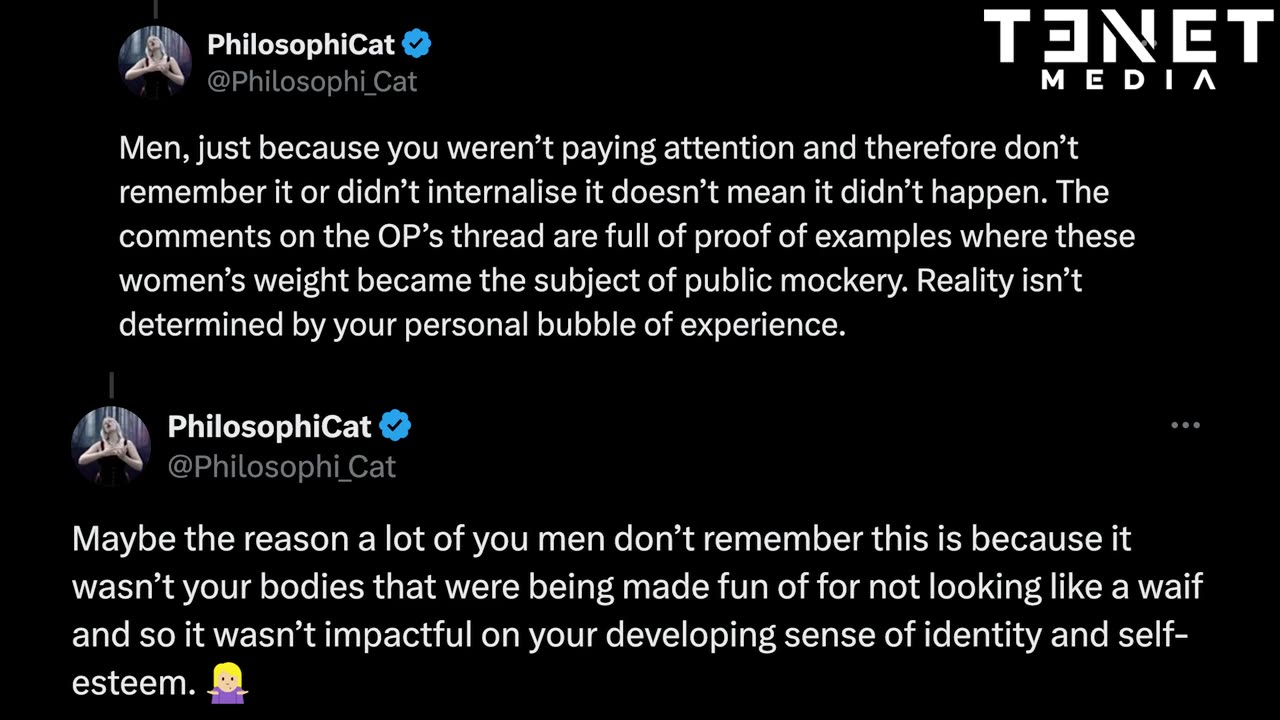This screenshot has height=720, width=1280.
Task: Open the more options three-dot menu
Action: [1185, 426]
